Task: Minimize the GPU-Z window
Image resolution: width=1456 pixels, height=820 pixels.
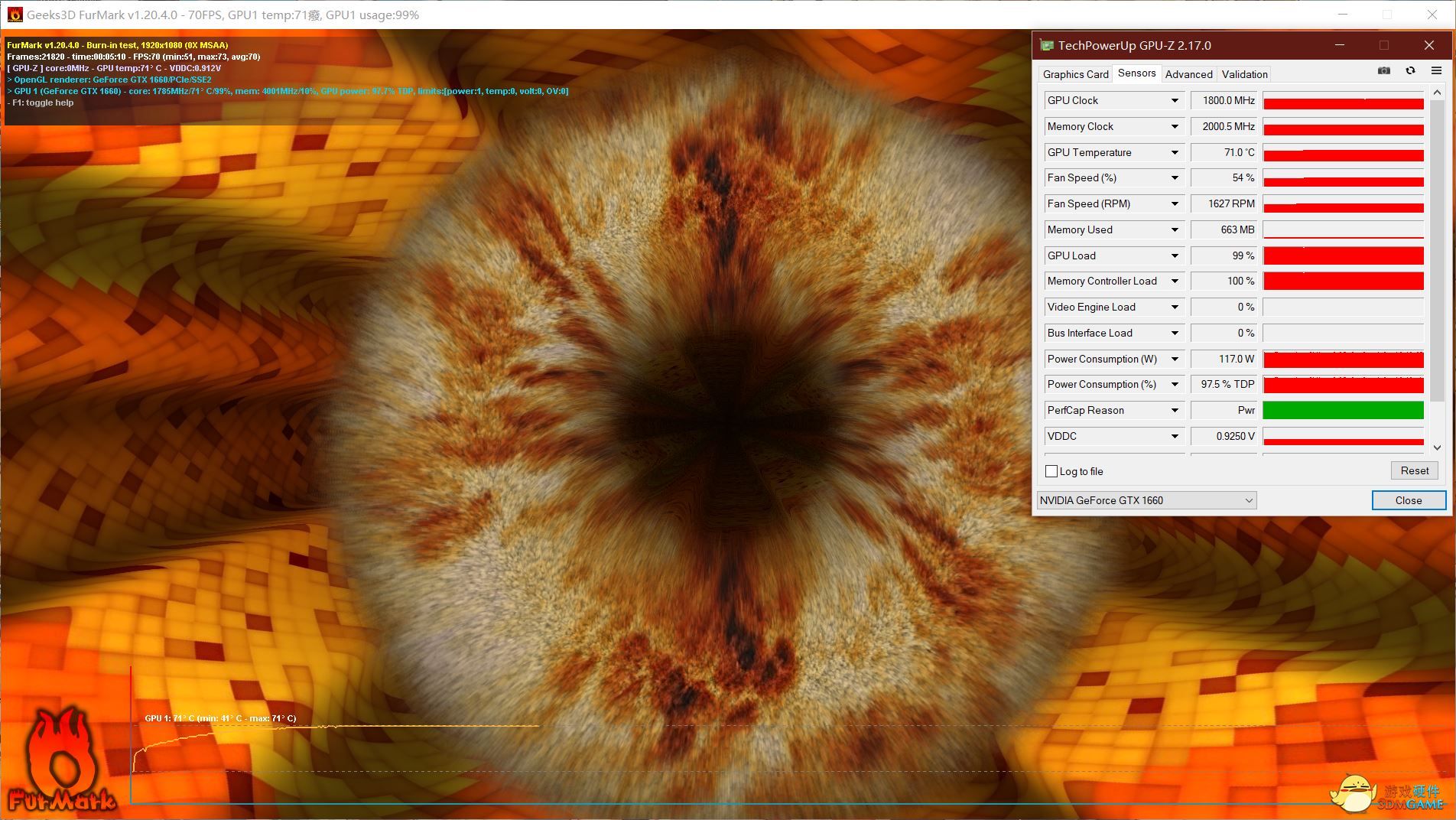Action: point(1340,45)
